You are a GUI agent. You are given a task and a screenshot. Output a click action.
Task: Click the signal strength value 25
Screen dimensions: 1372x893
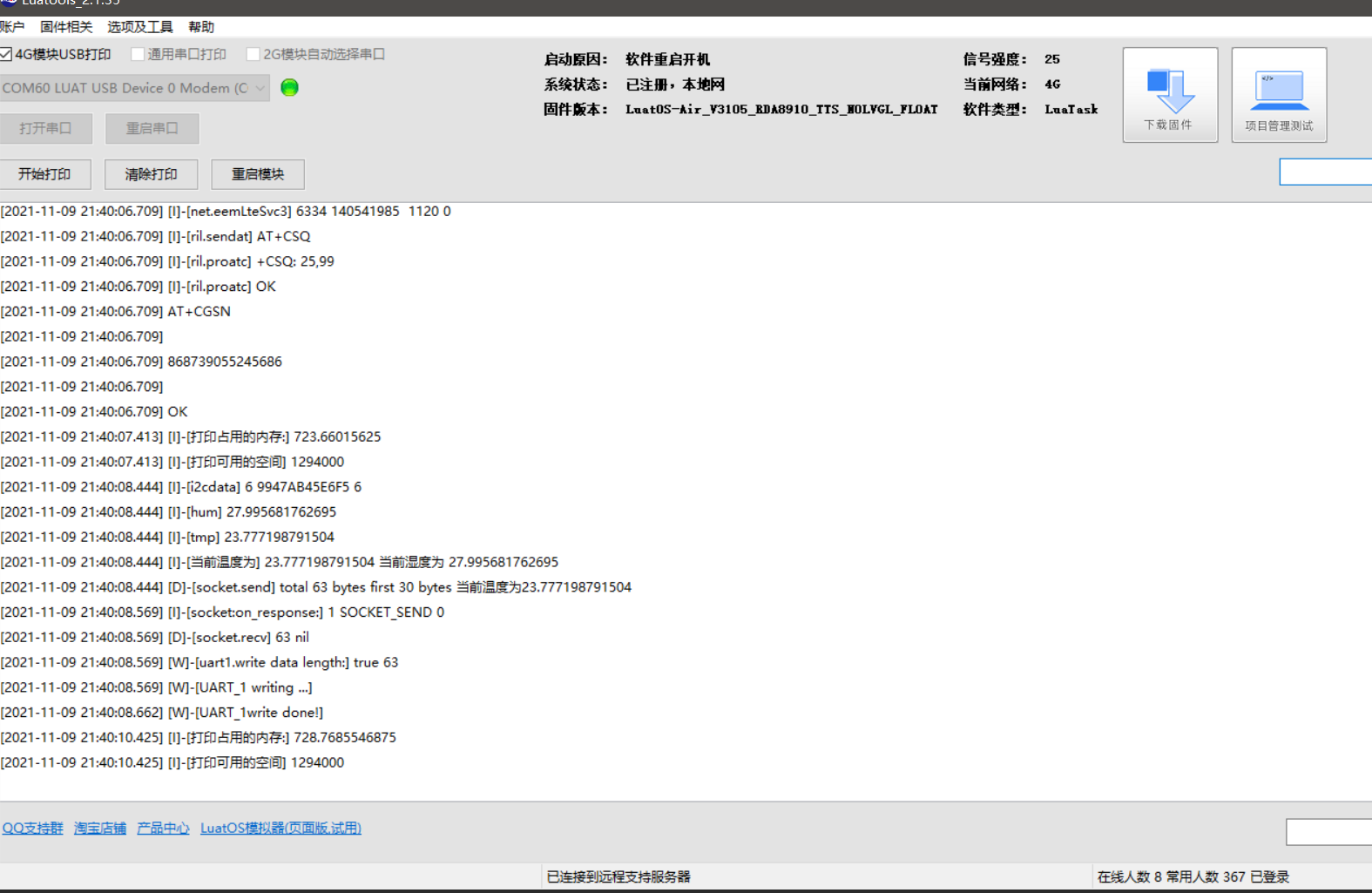1052,59
